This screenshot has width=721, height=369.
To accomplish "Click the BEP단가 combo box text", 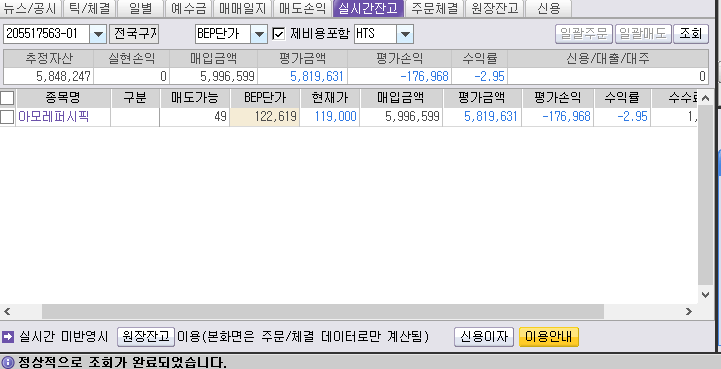I will click(x=223, y=35).
